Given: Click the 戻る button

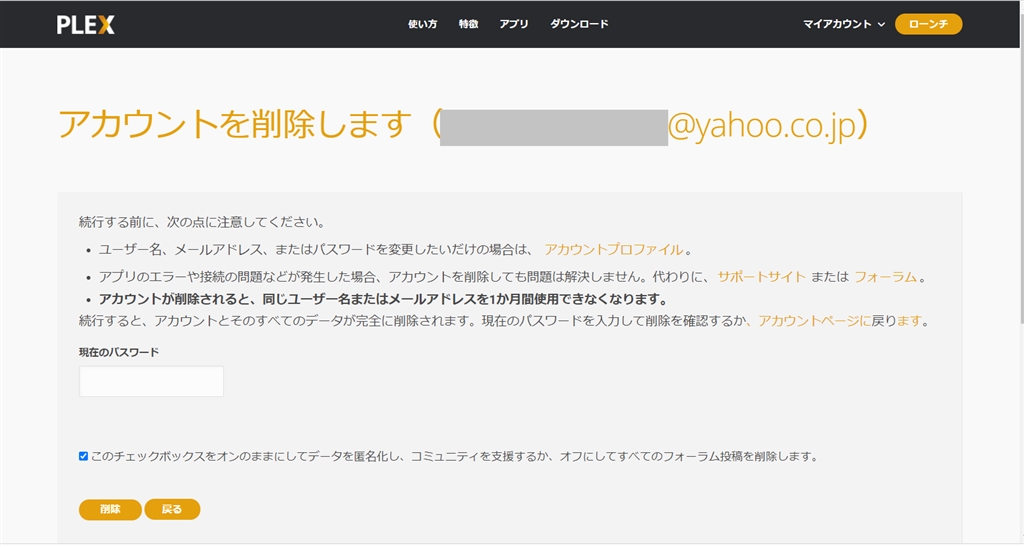Looking at the screenshot, I should tap(172, 509).
